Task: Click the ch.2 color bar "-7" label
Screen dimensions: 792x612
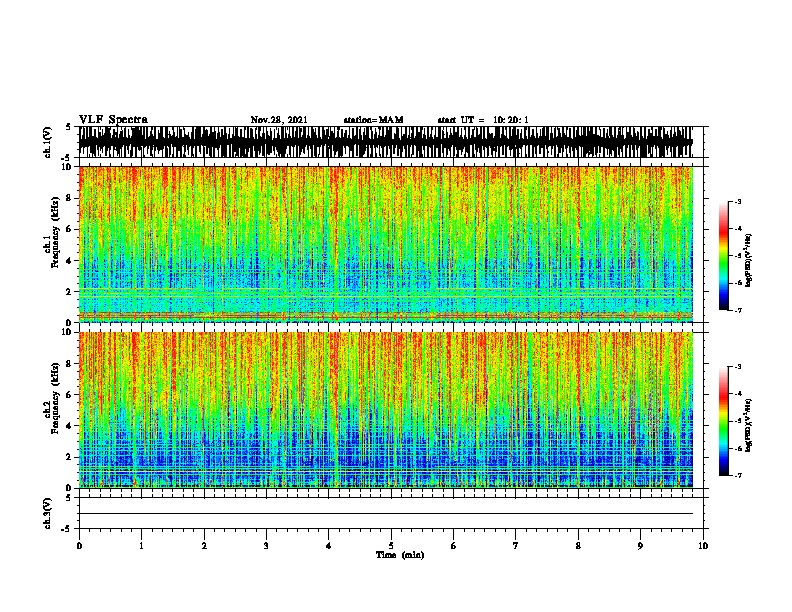Action: point(738,475)
